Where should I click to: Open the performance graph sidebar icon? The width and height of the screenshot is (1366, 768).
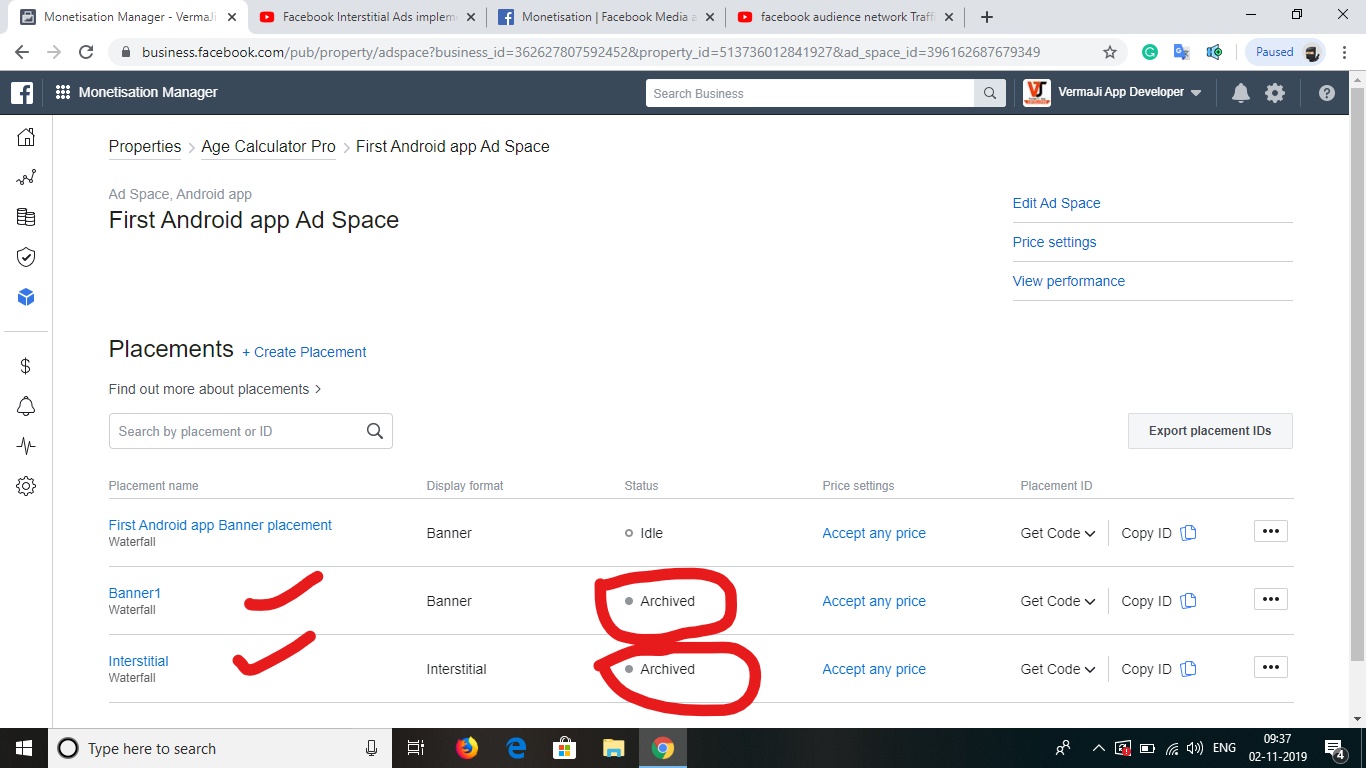pyautogui.click(x=26, y=178)
